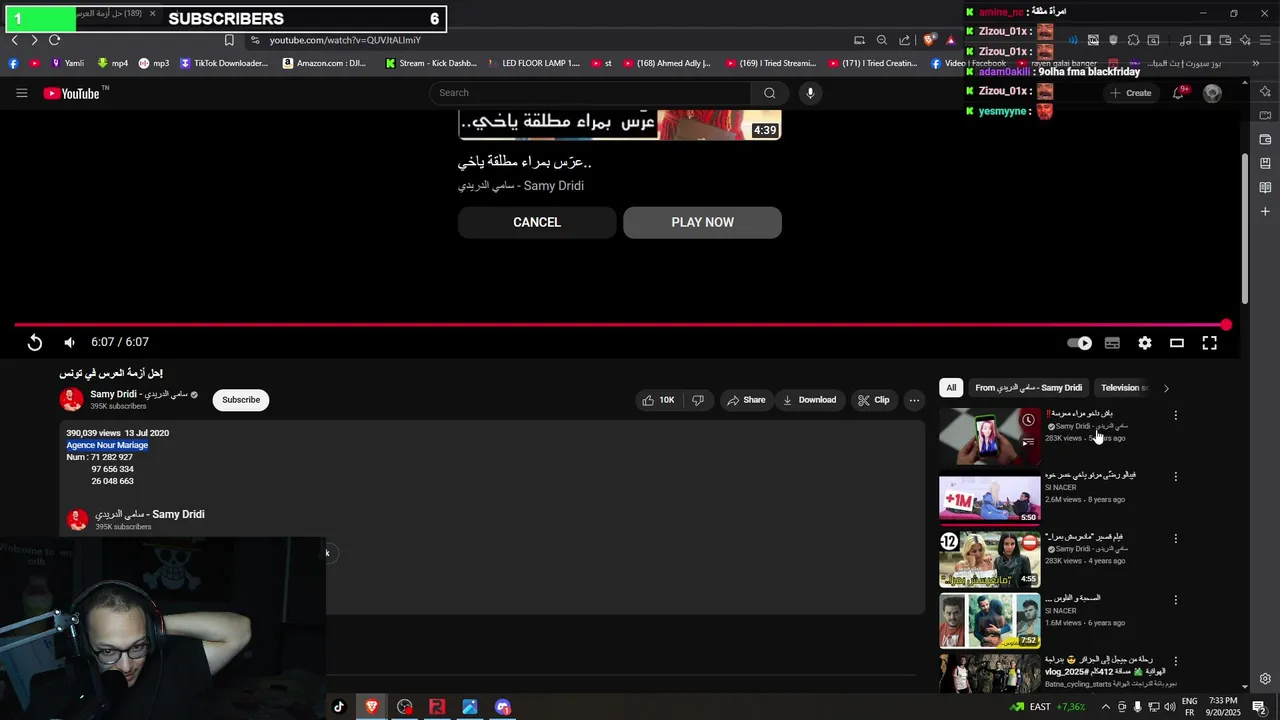The width and height of the screenshot is (1280, 720).
Task: Select the Television chip
Action: click(1122, 388)
